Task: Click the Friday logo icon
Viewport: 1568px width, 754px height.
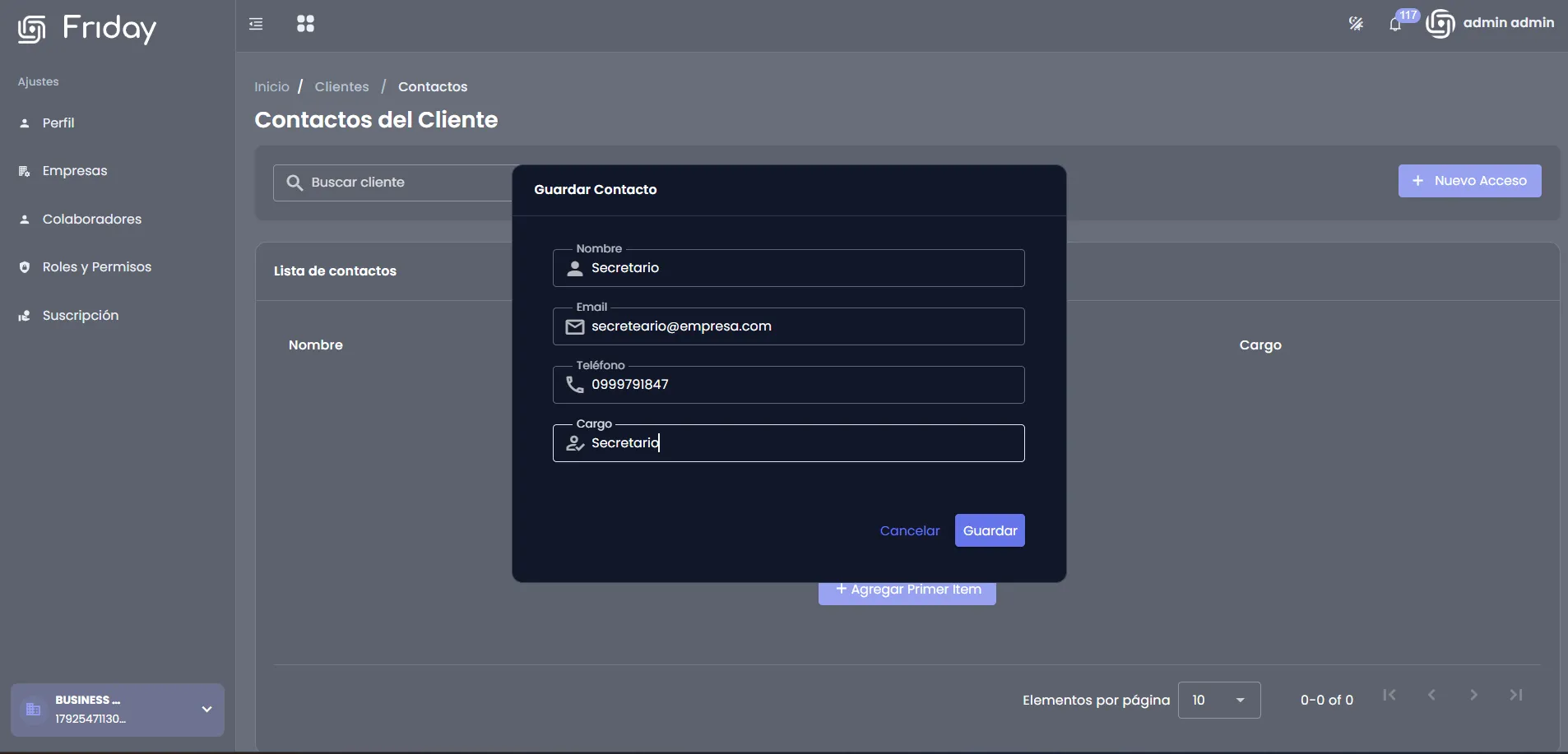Action: click(31, 29)
